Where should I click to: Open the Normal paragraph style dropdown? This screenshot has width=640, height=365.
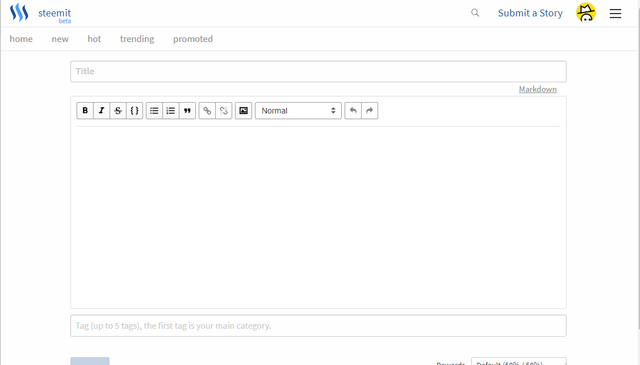298,111
